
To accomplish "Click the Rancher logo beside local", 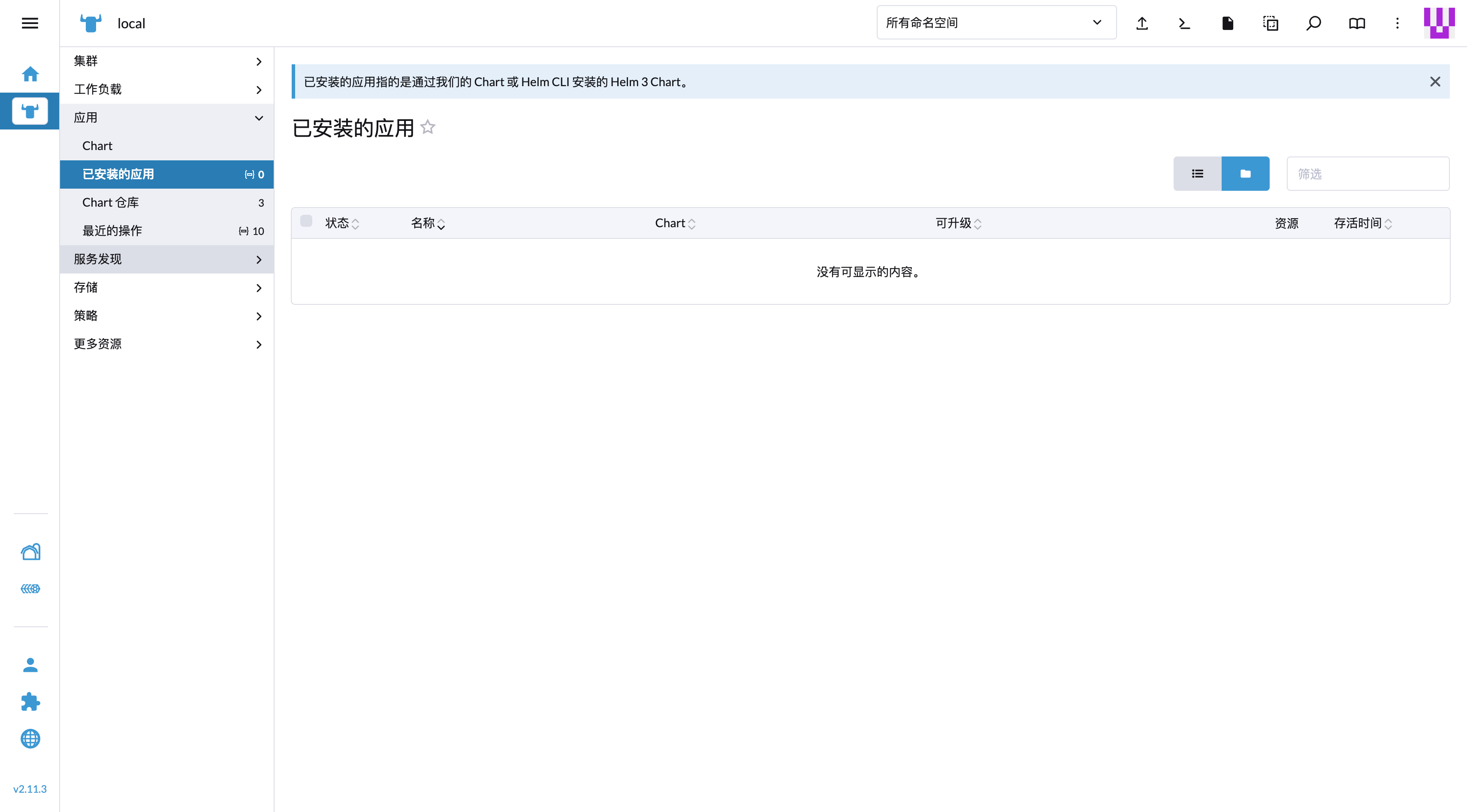I will (91, 23).
